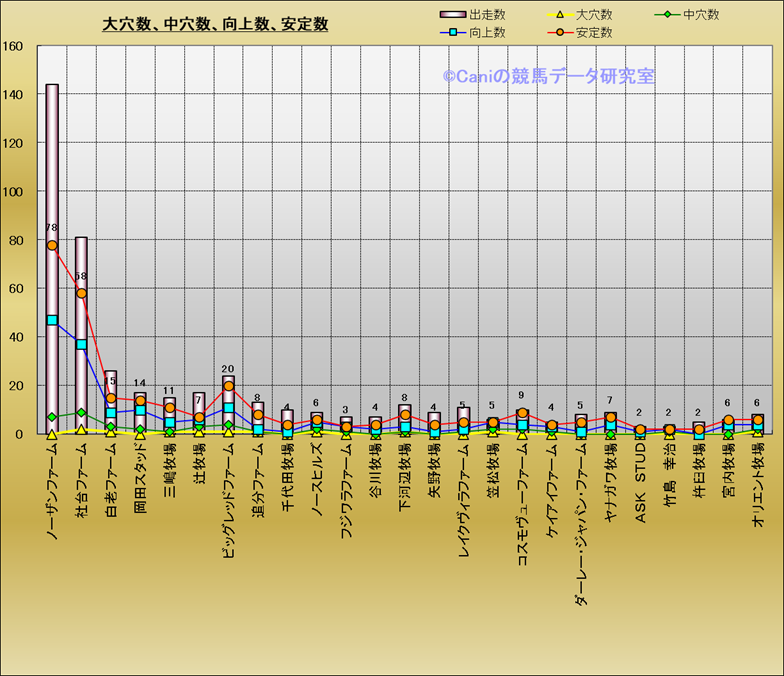Click the オリエント牧場 x-axis label
This screenshot has width=784, height=676.
pos(757,488)
